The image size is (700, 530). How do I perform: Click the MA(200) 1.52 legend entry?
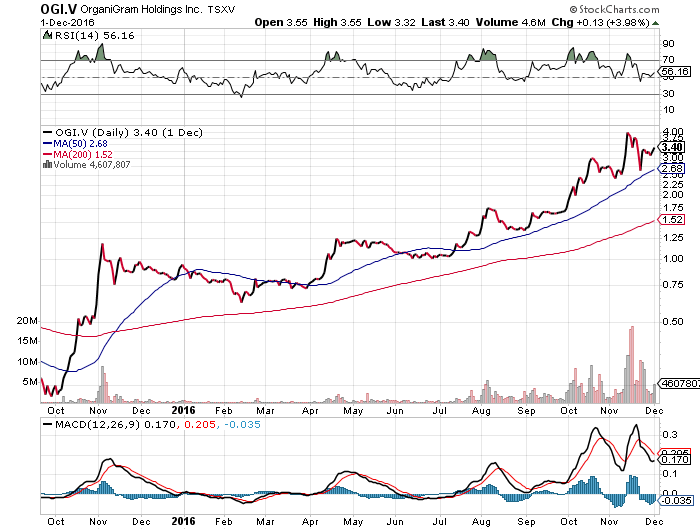click(x=83, y=154)
